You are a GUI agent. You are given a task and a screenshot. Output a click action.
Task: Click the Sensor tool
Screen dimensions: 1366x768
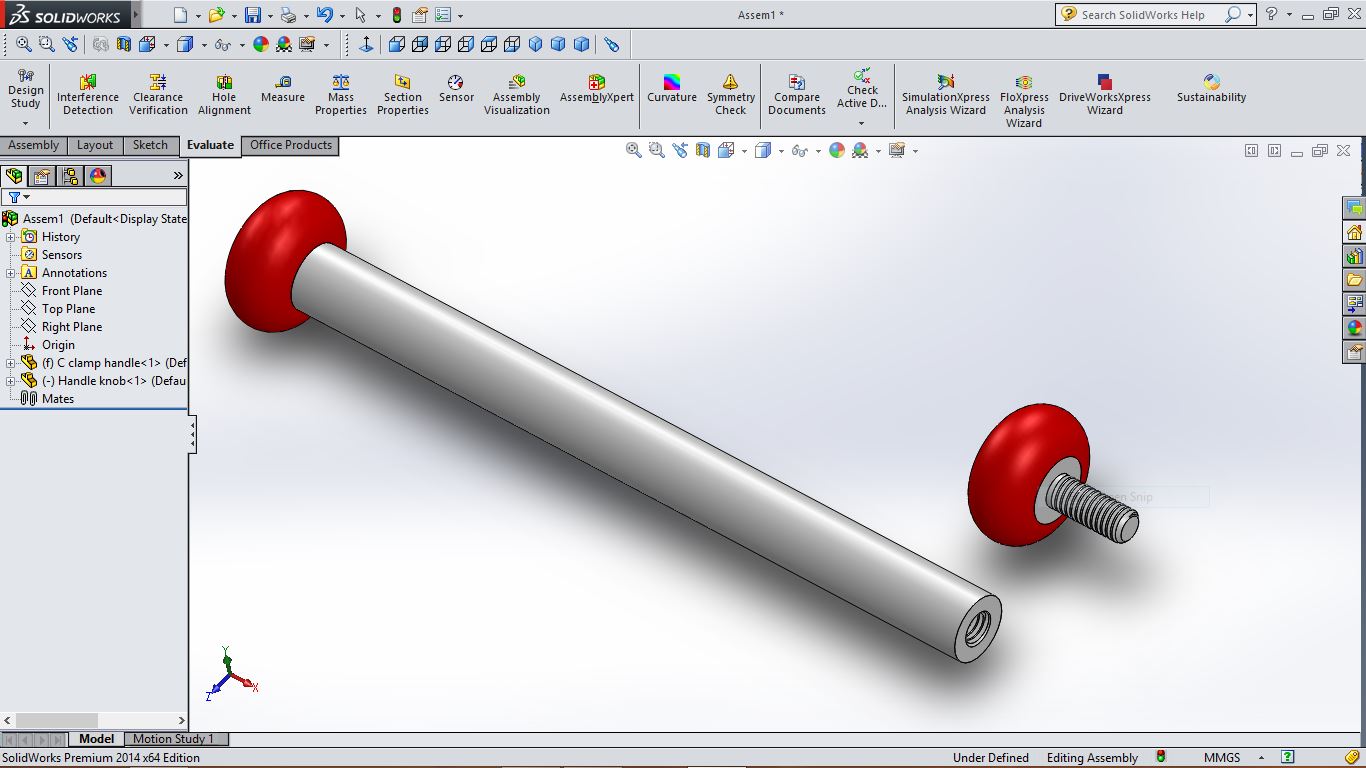[x=456, y=89]
